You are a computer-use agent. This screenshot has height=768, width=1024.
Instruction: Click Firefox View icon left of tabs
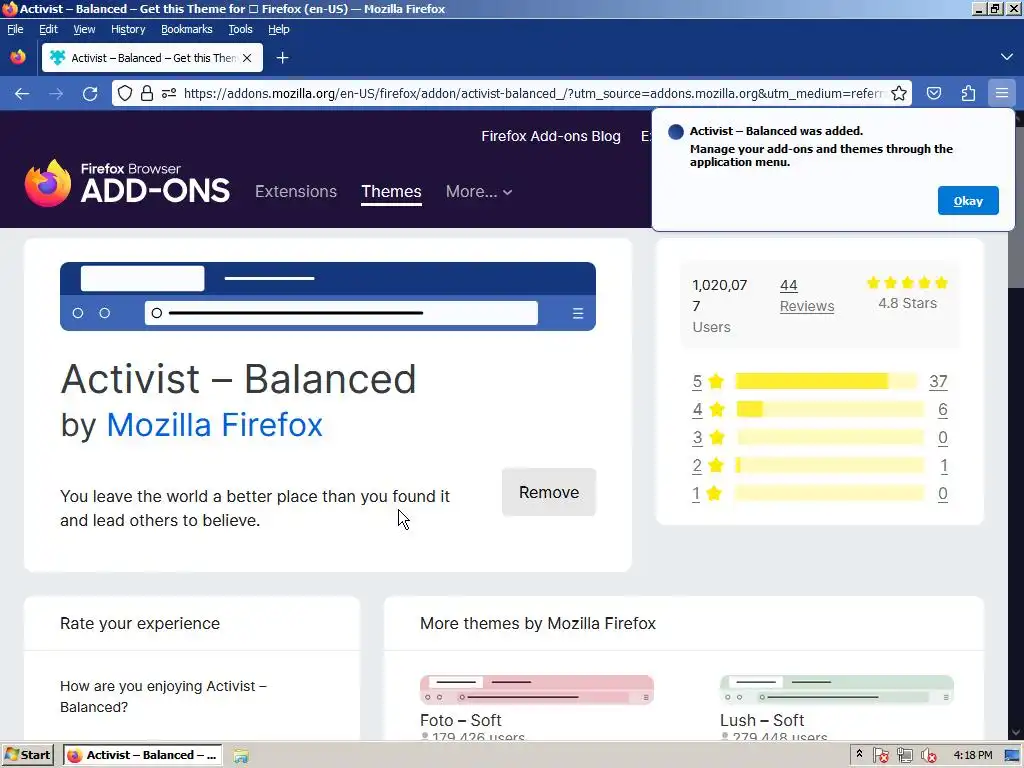pos(18,57)
